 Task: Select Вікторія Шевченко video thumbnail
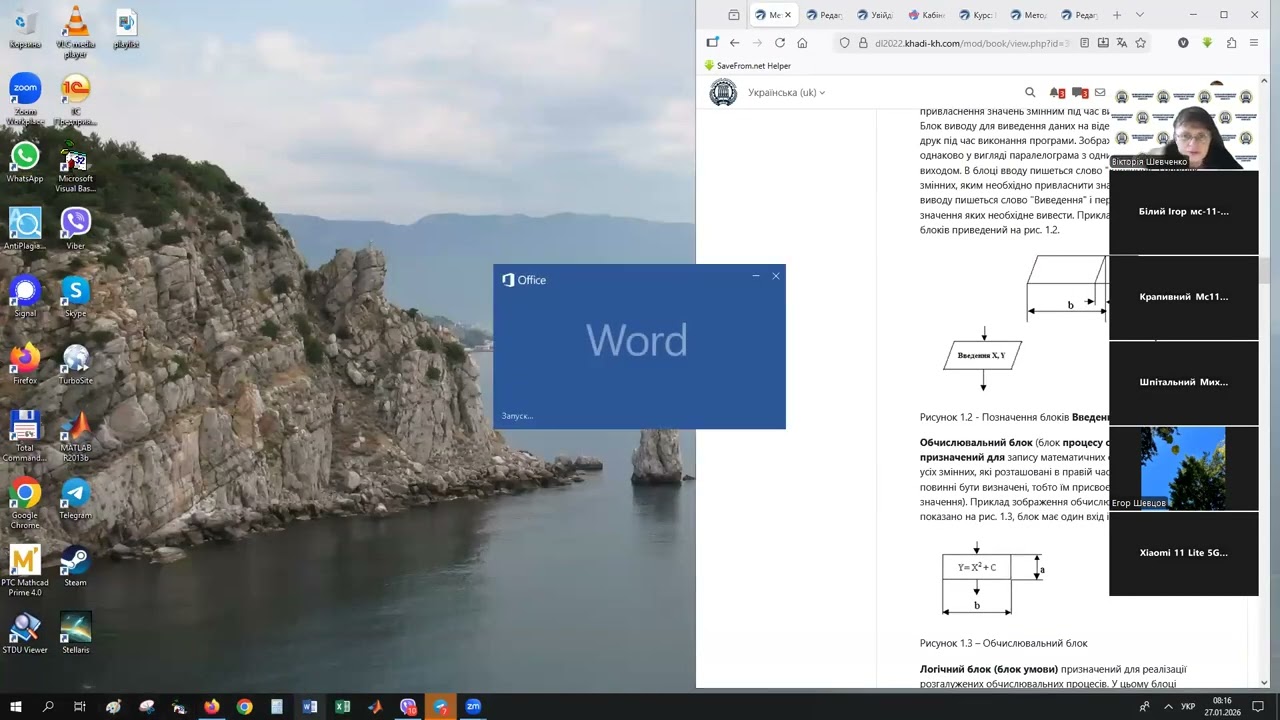pyautogui.click(x=1184, y=125)
